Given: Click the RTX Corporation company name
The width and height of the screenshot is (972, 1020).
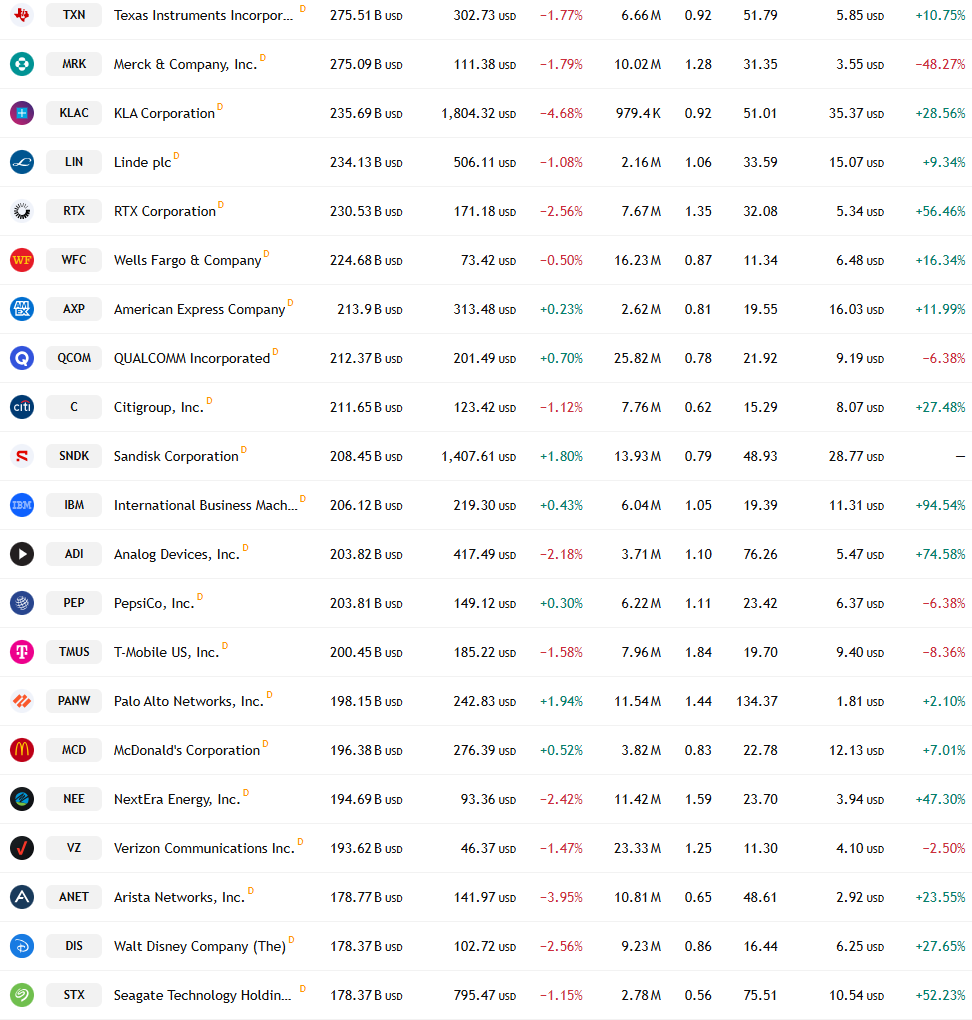Looking at the screenshot, I should [x=165, y=211].
